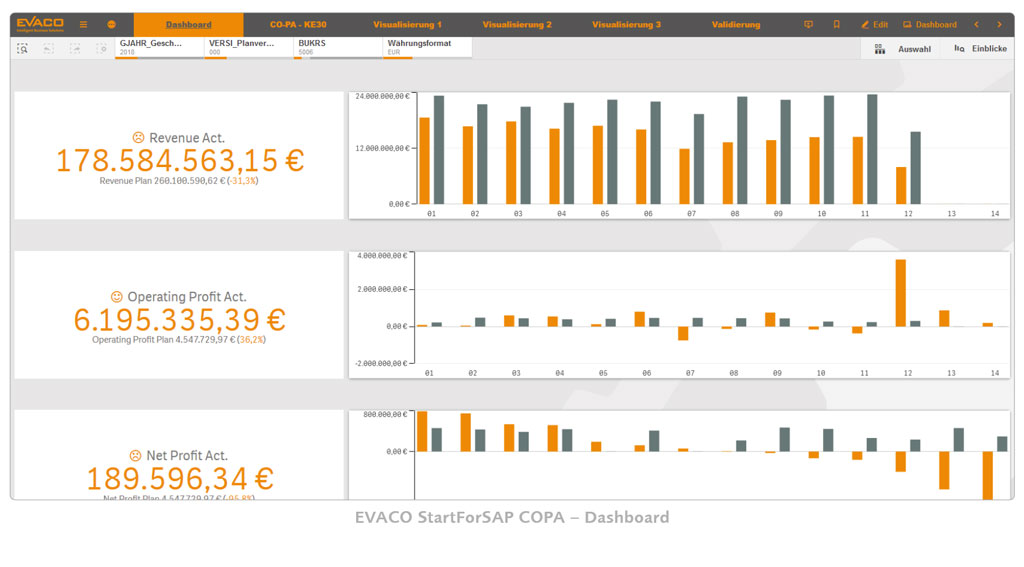Go to previous sheet arrow

tap(976, 24)
